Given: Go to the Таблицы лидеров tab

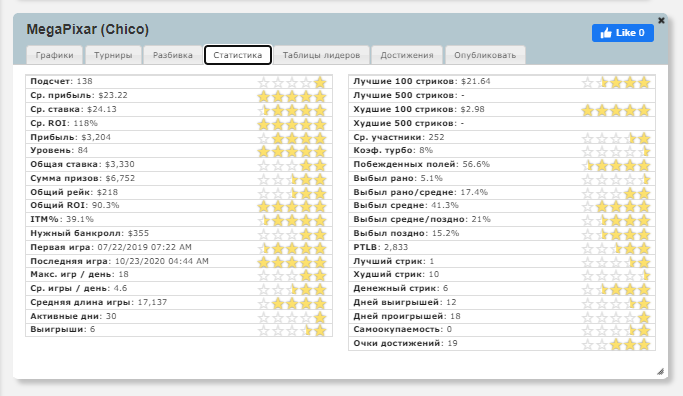Looking at the screenshot, I should [321, 55].
